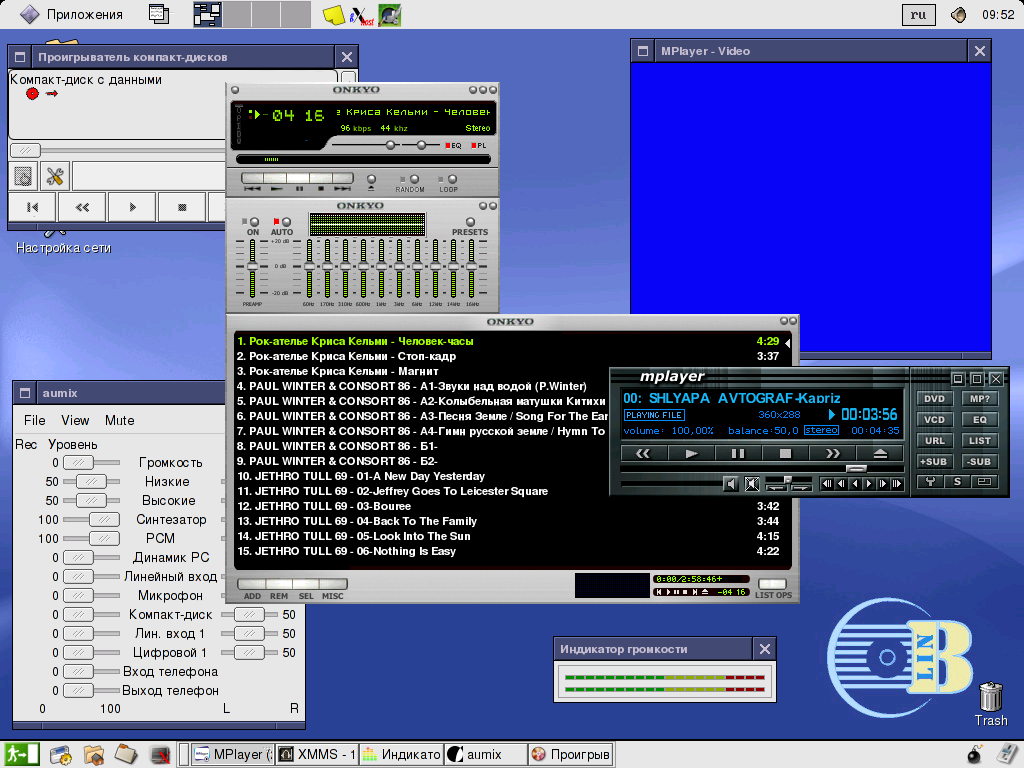1024x768 pixels.
Task: Toggle RANDOM shuffle in XMMS
Action: pos(413,179)
